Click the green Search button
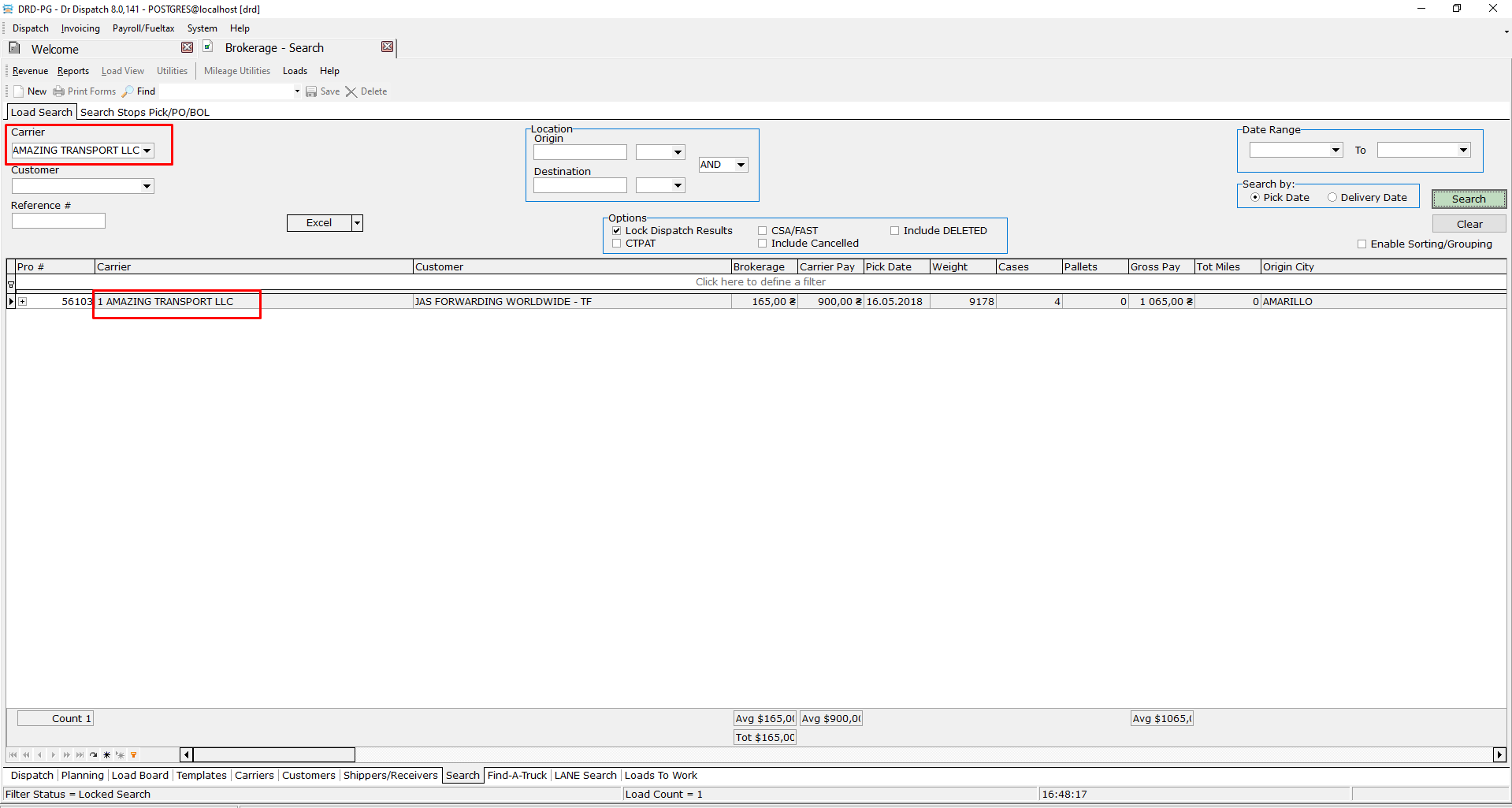This screenshot has height=808, width=1512. [x=1468, y=199]
